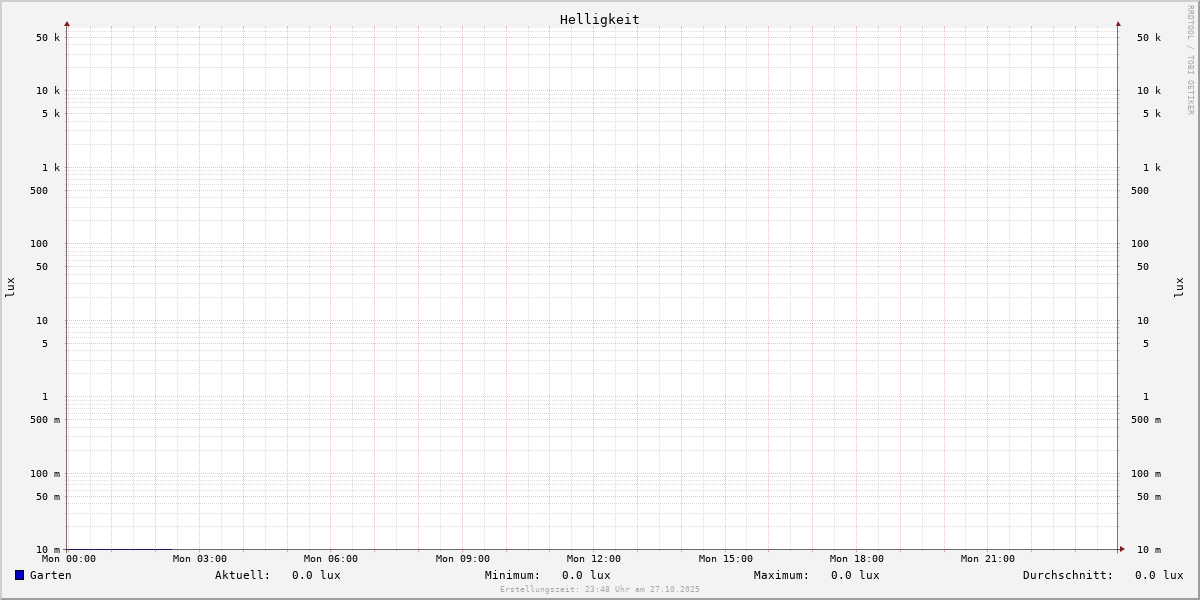Click the 0.0 lux value after Maximum
1200x600 pixels.
click(855, 575)
